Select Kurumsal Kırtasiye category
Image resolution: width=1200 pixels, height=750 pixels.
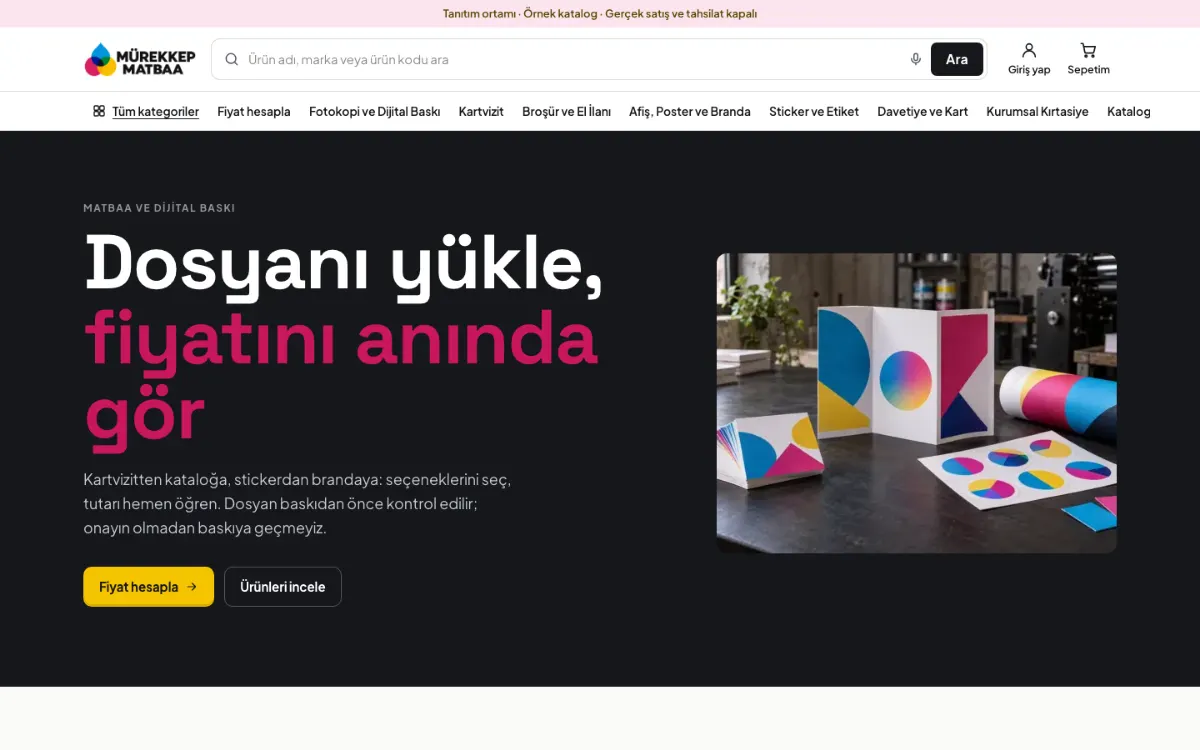coord(1037,111)
